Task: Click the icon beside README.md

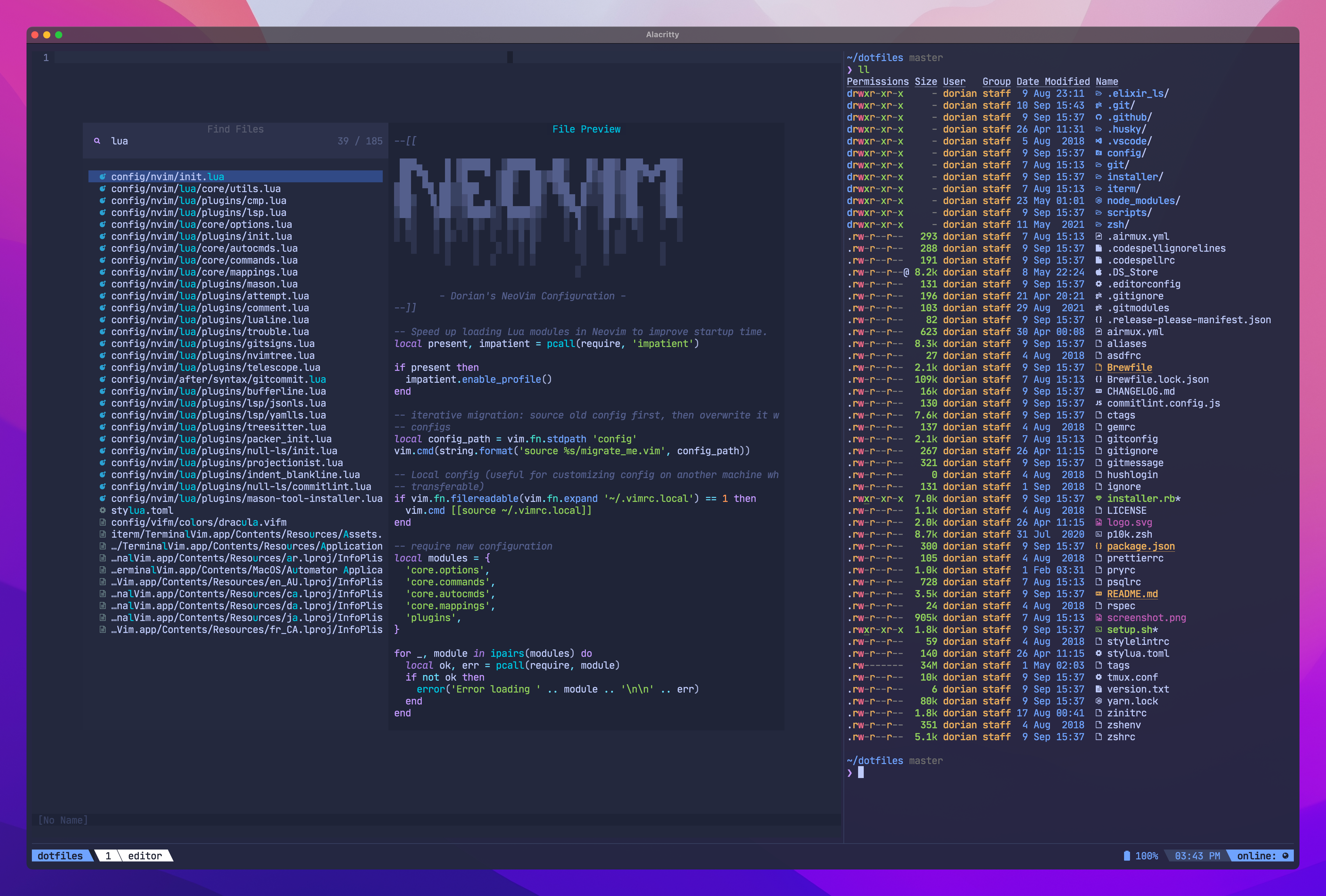Action: click(x=1098, y=594)
